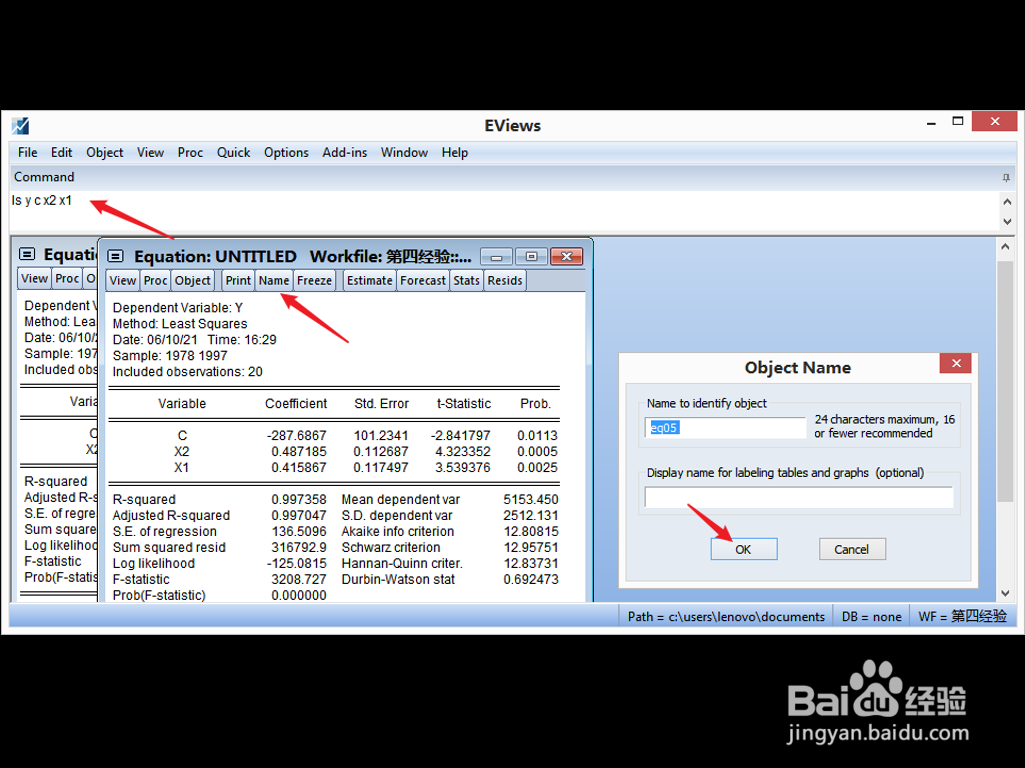Click Object in UNTITLED equation toolbar

(193, 280)
